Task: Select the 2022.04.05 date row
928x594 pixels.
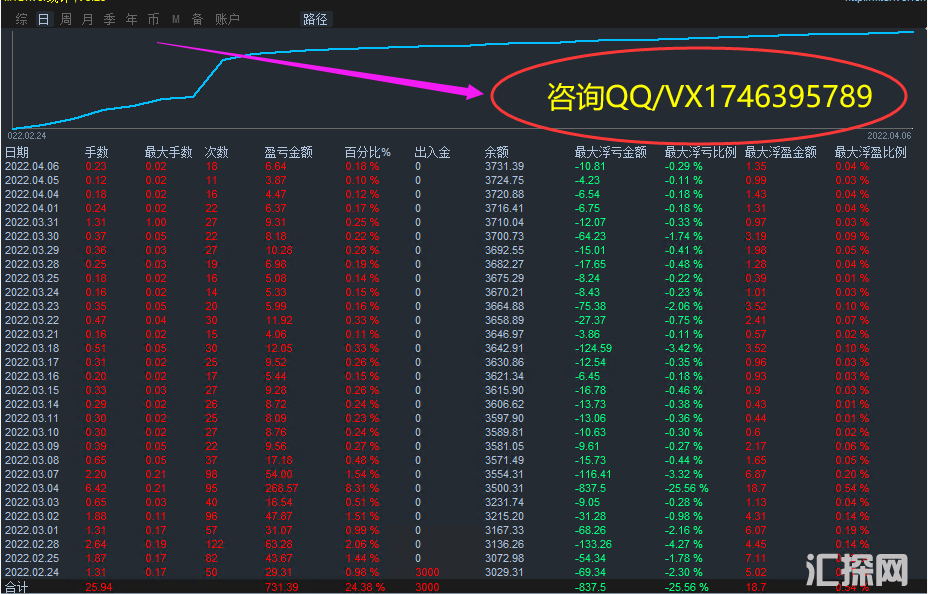Action: click(32, 180)
